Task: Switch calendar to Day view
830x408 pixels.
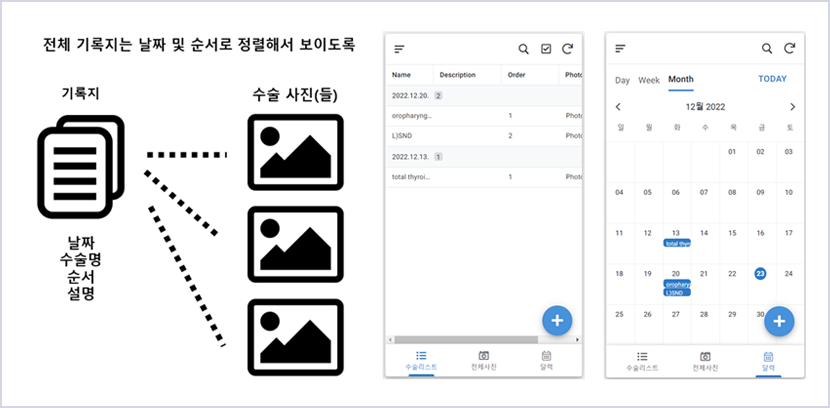Action: [622, 79]
